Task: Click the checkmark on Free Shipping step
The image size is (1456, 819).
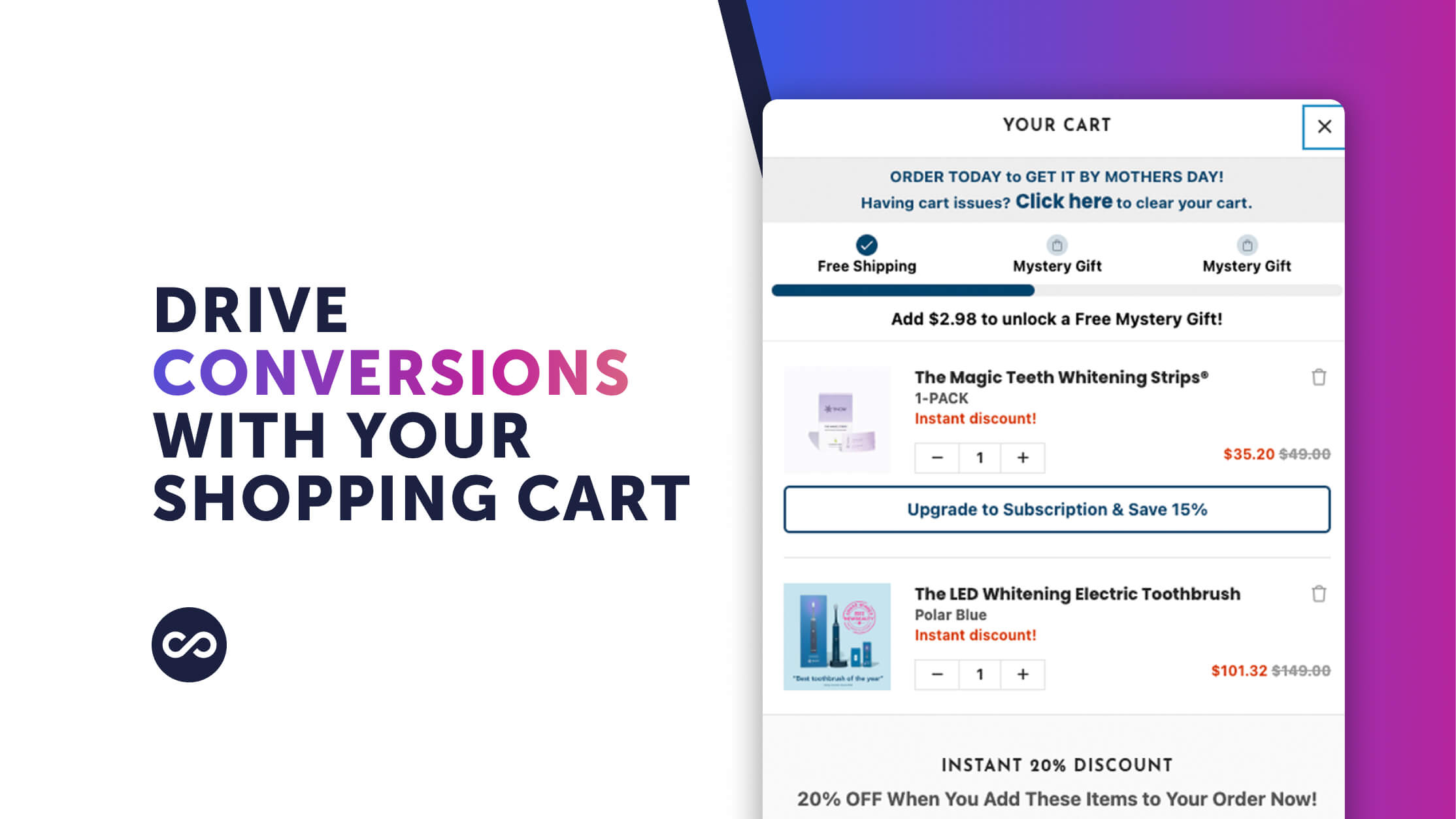Action: coord(867,244)
